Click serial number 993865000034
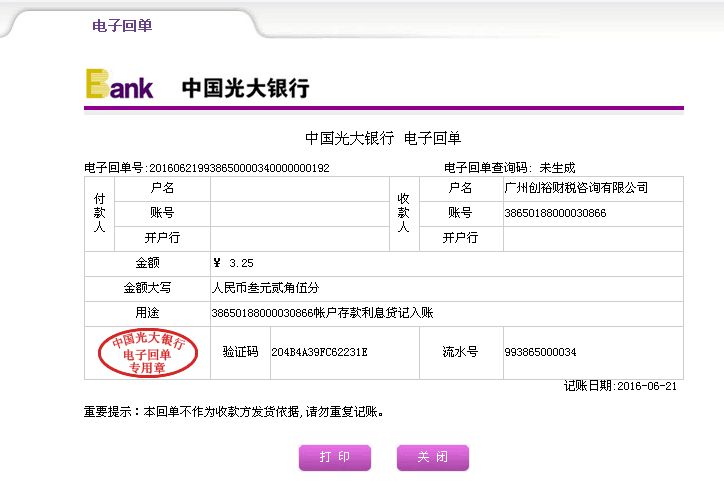The width and height of the screenshot is (724, 491). [540, 352]
